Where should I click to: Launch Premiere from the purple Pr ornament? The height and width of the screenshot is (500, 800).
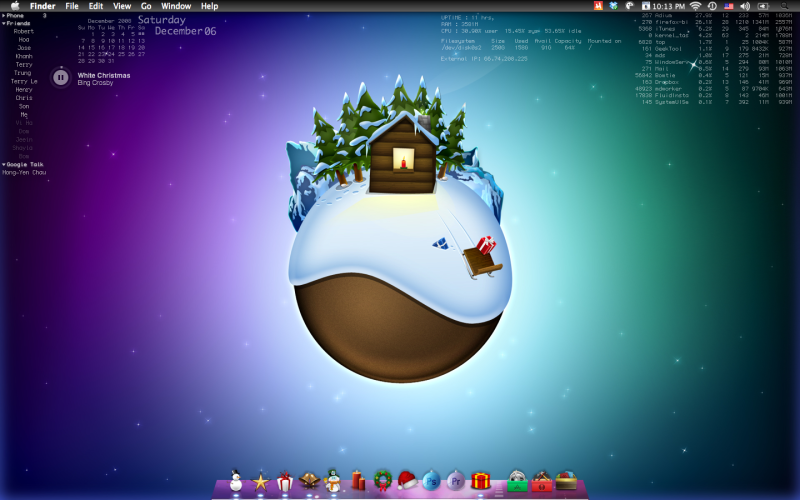(456, 481)
